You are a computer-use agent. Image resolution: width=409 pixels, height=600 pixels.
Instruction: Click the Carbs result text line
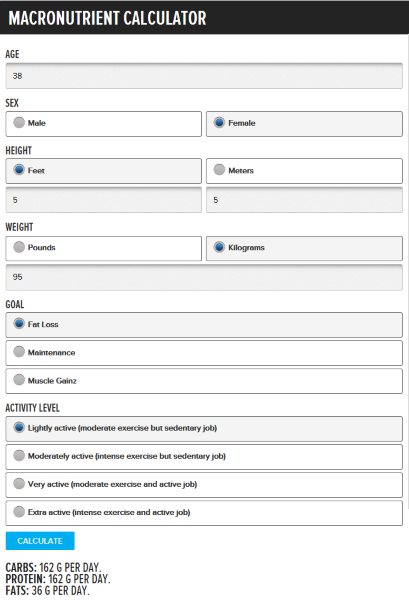pos(54,567)
